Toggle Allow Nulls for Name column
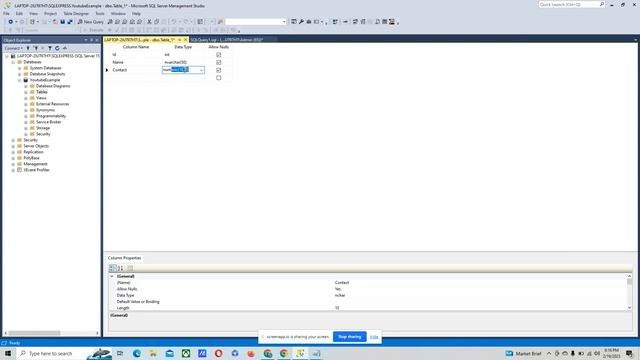This screenshot has width=640, height=360. [x=219, y=62]
